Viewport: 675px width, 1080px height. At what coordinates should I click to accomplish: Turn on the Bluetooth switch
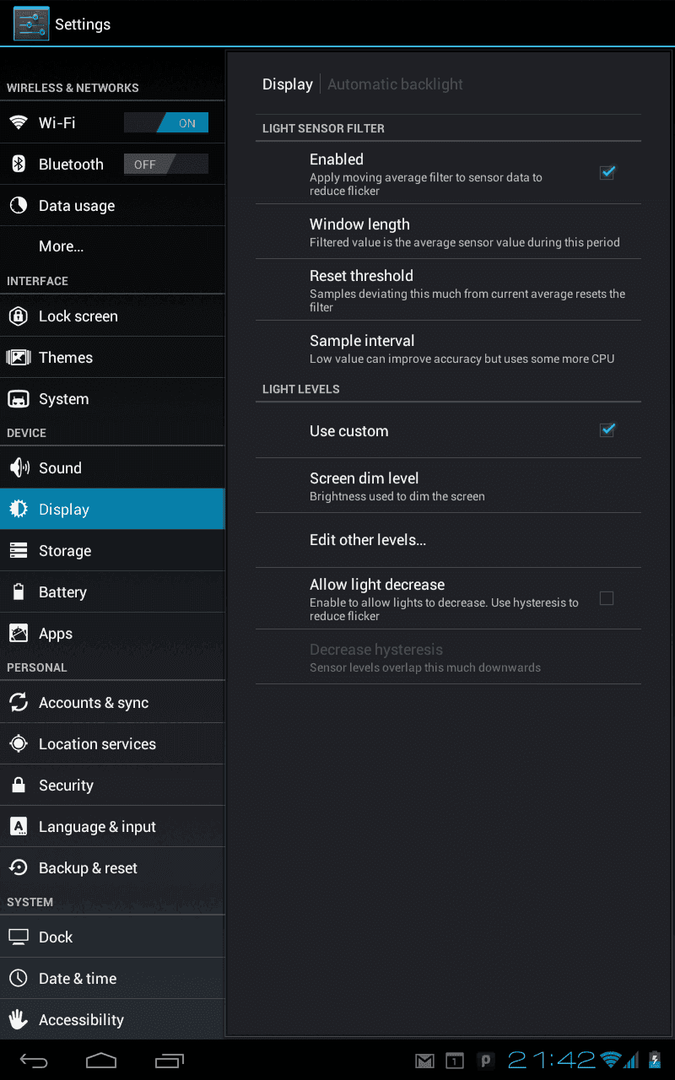(x=166, y=165)
